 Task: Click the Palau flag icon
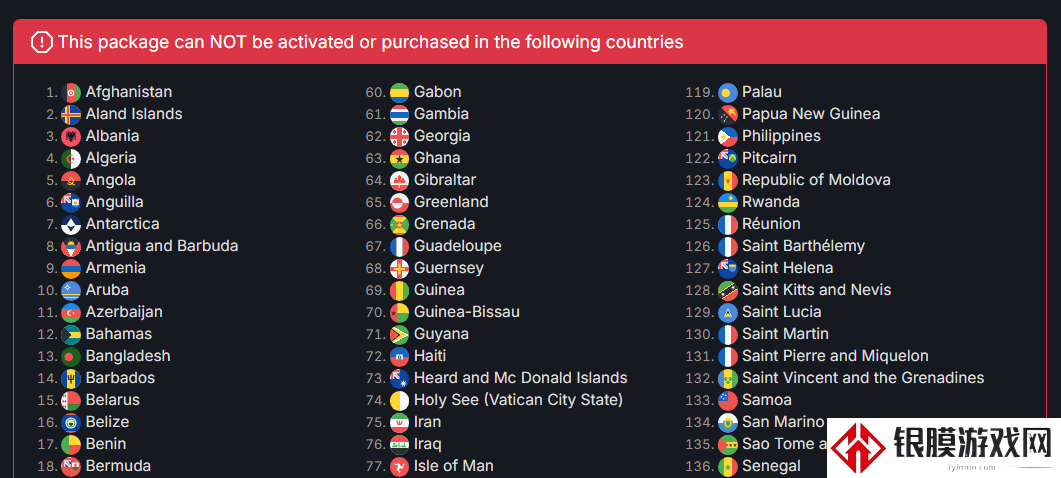pyautogui.click(x=727, y=92)
